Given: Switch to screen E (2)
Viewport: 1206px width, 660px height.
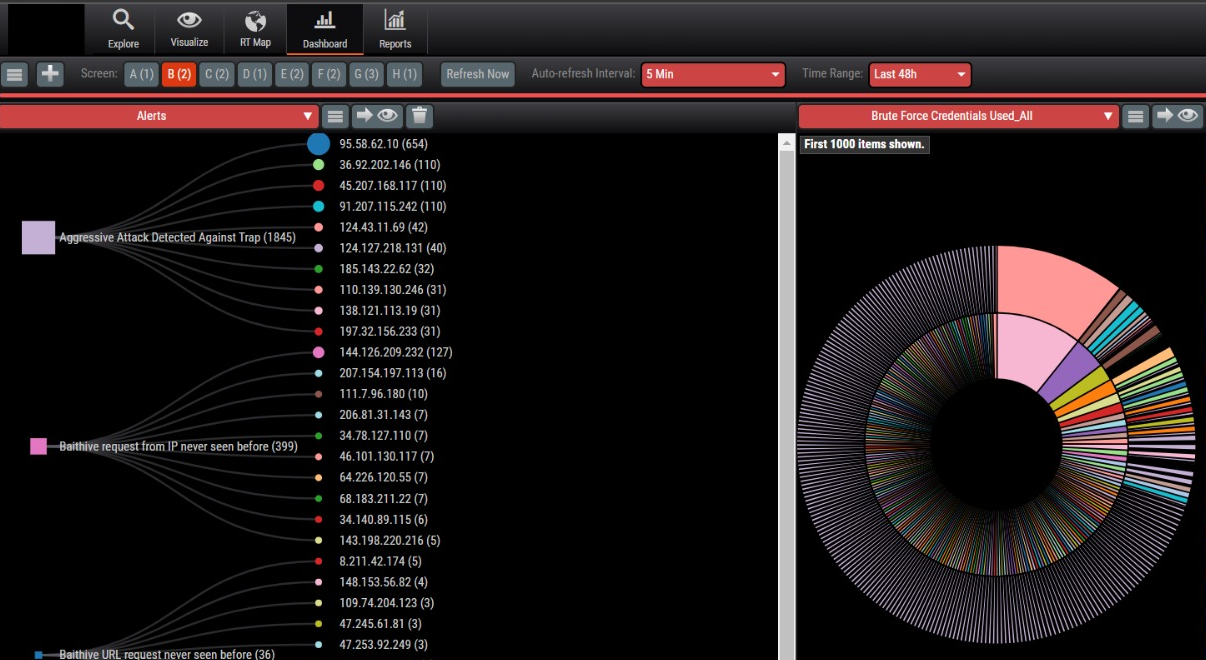Looking at the screenshot, I should [x=292, y=74].
